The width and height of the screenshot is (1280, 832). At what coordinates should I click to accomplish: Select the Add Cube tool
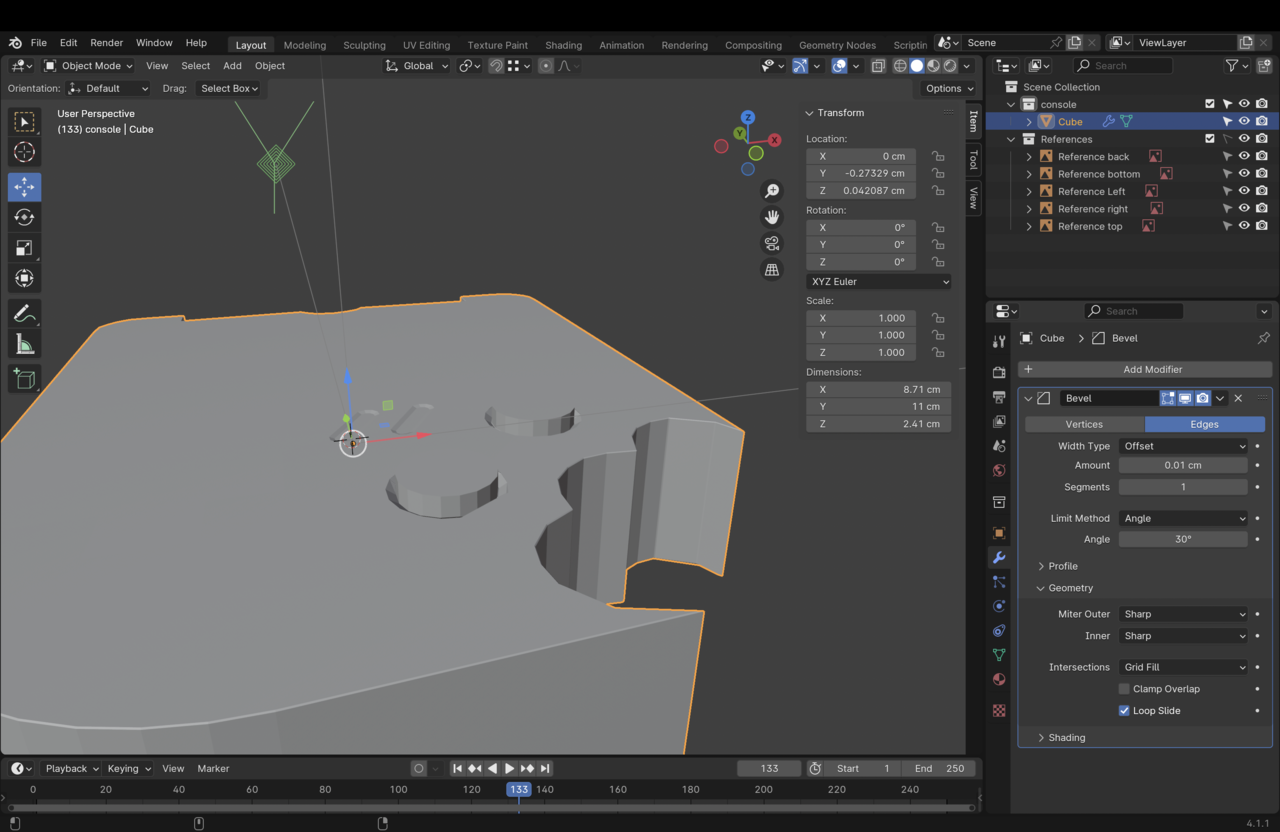click(x=25, y=379)
